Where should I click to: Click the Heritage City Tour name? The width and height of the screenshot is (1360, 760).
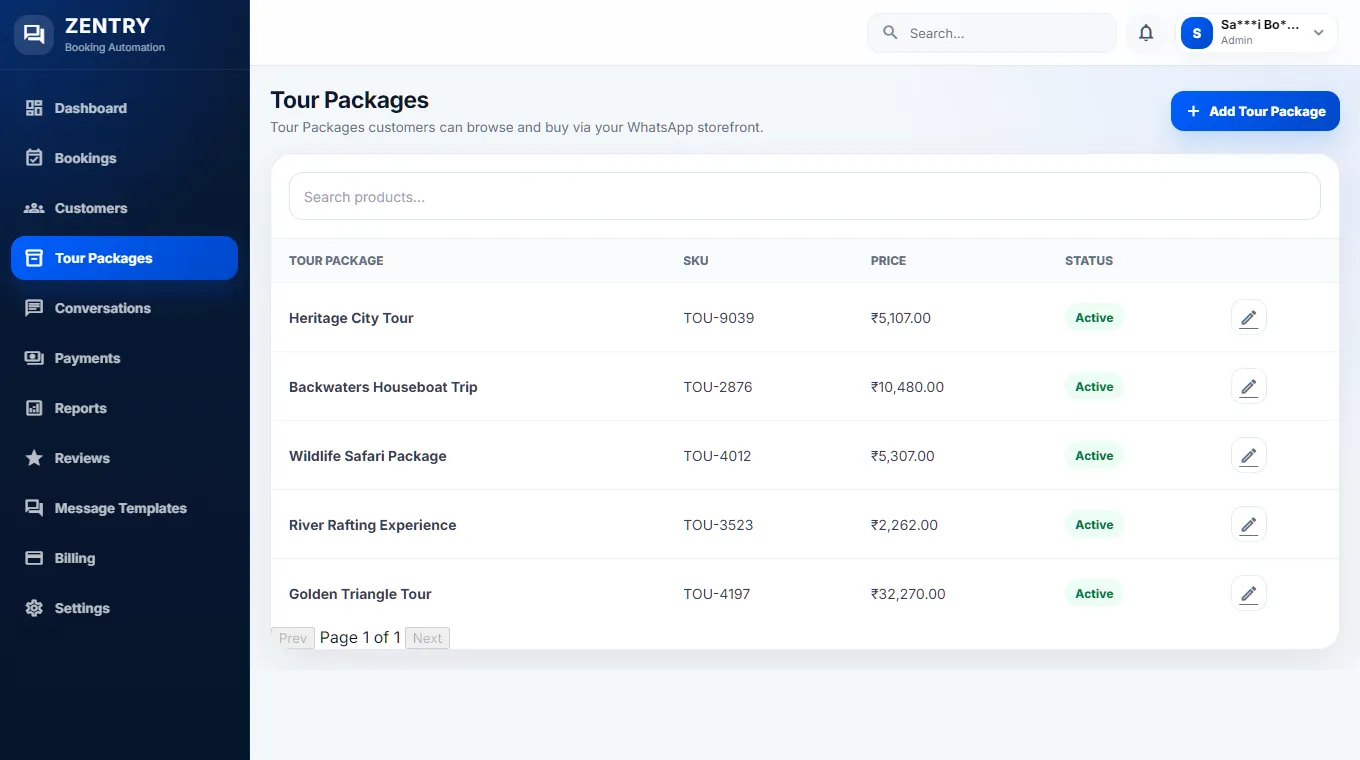pos(351,318)
